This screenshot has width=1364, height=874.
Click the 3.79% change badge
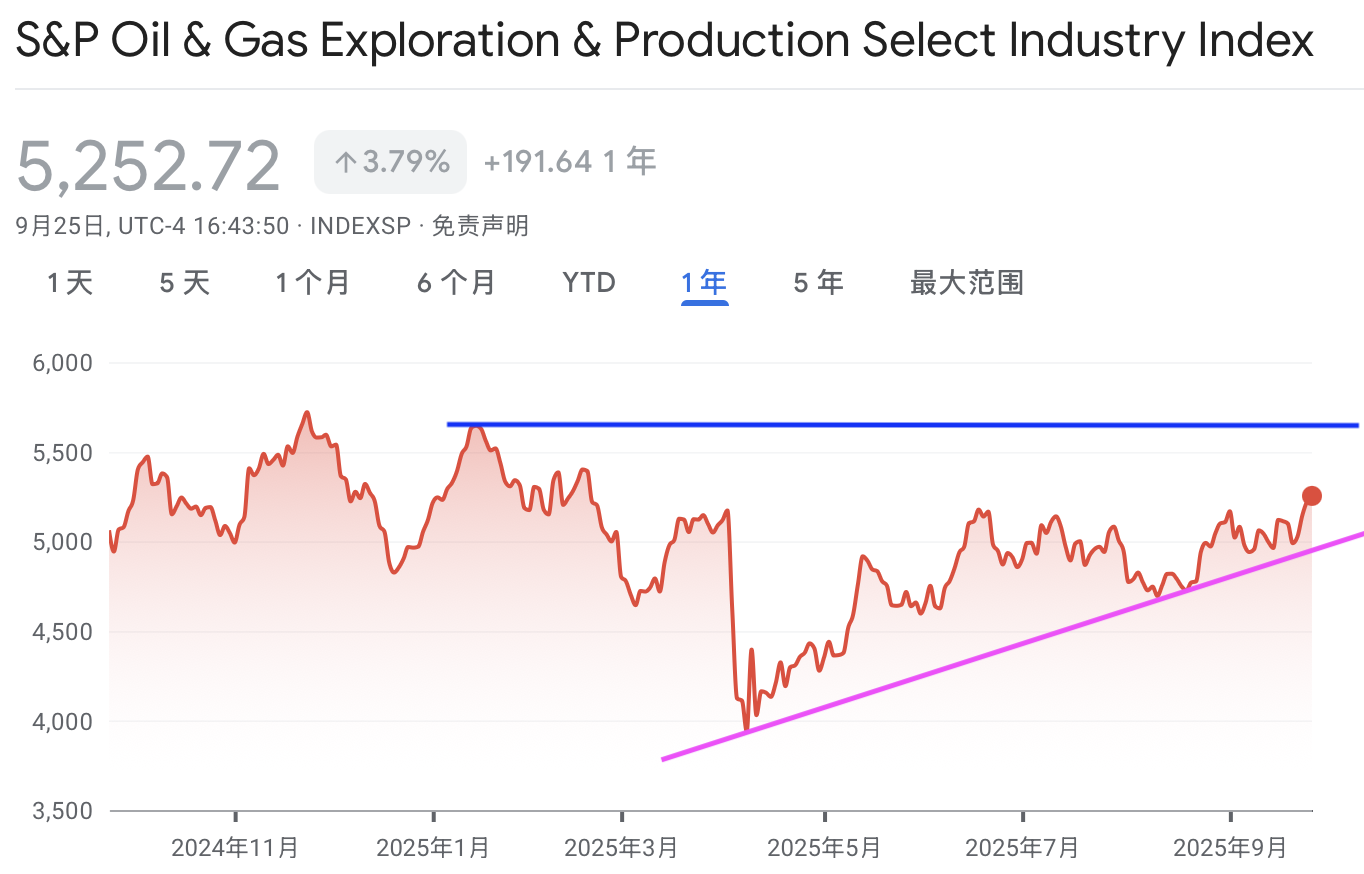(390, 162)
